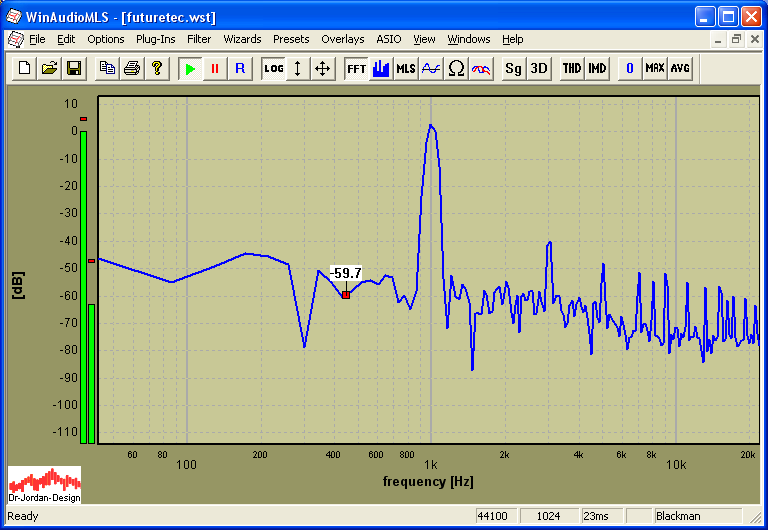This screenshot has width=768, height=530.
Task: Toggle the LOG frequency scale button
Action: pos(273,68)
